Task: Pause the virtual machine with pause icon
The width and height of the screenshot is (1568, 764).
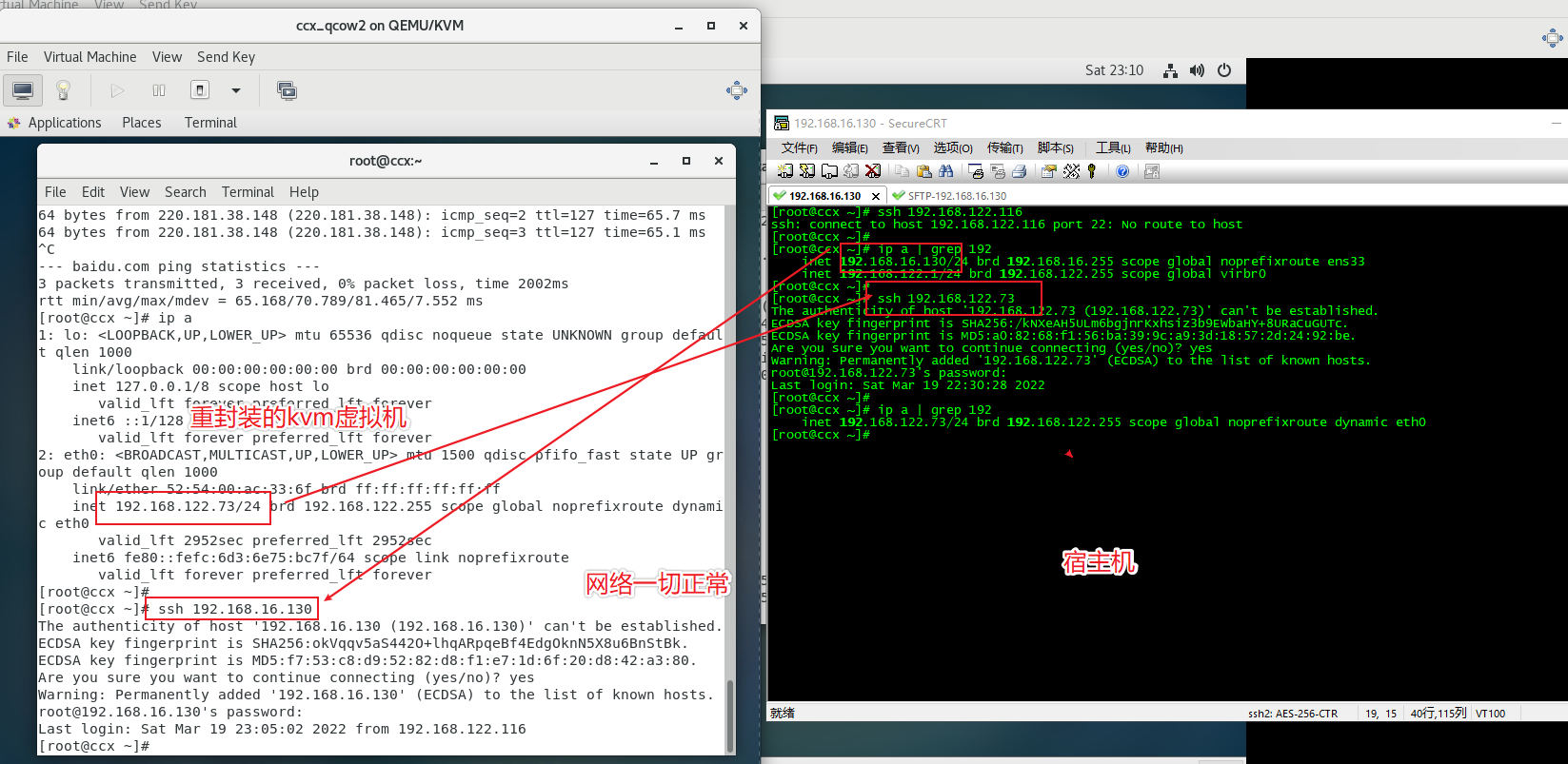Action: [159, 90]
